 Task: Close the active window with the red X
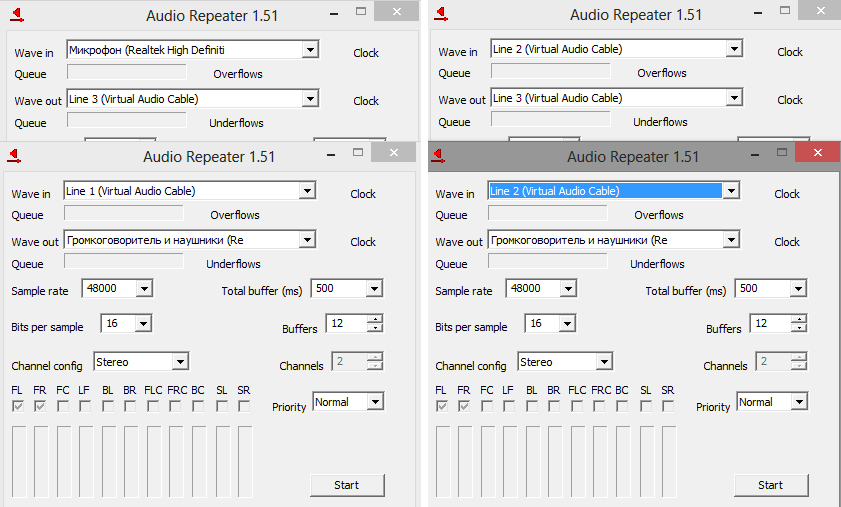coord(817,152)
